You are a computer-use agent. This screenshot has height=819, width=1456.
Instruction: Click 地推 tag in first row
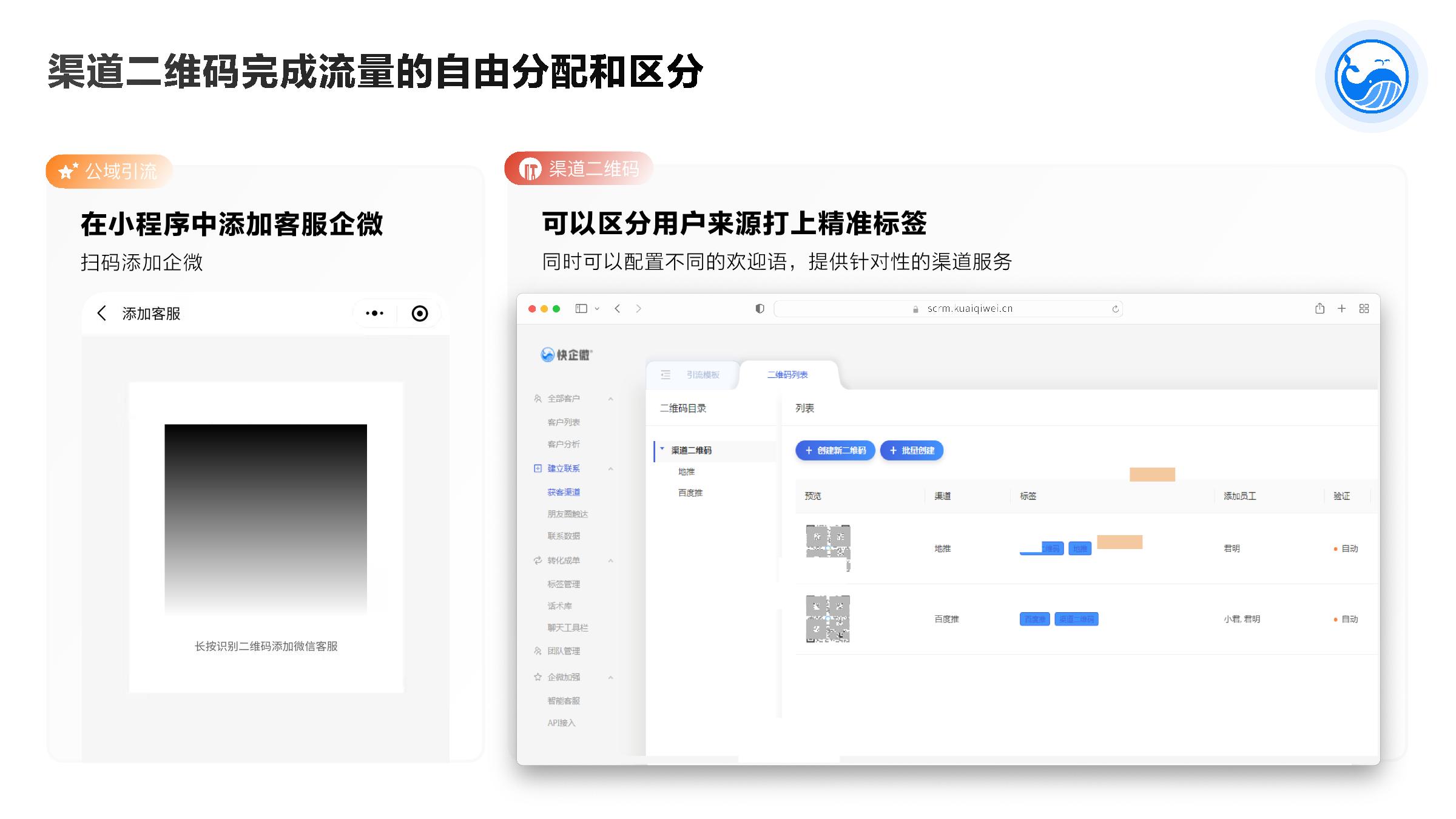(1080, 548)
